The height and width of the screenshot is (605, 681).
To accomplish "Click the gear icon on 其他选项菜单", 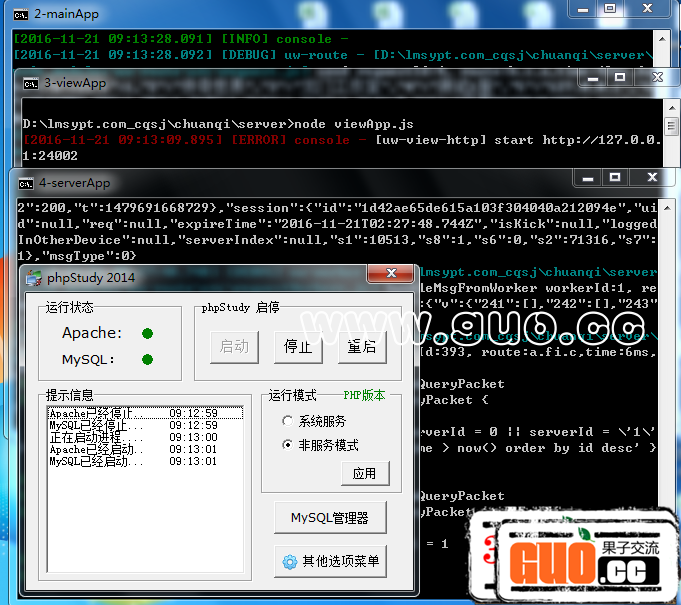I will (290, 562).
